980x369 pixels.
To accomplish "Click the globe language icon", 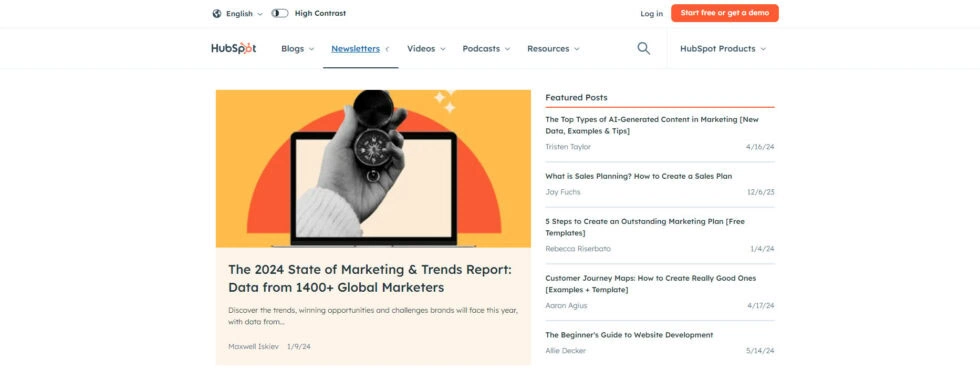I will (x=217, y=13).
